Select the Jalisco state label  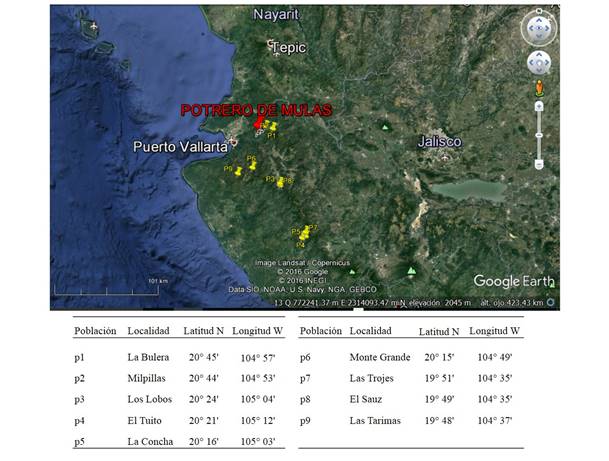(x=439, y=142)
